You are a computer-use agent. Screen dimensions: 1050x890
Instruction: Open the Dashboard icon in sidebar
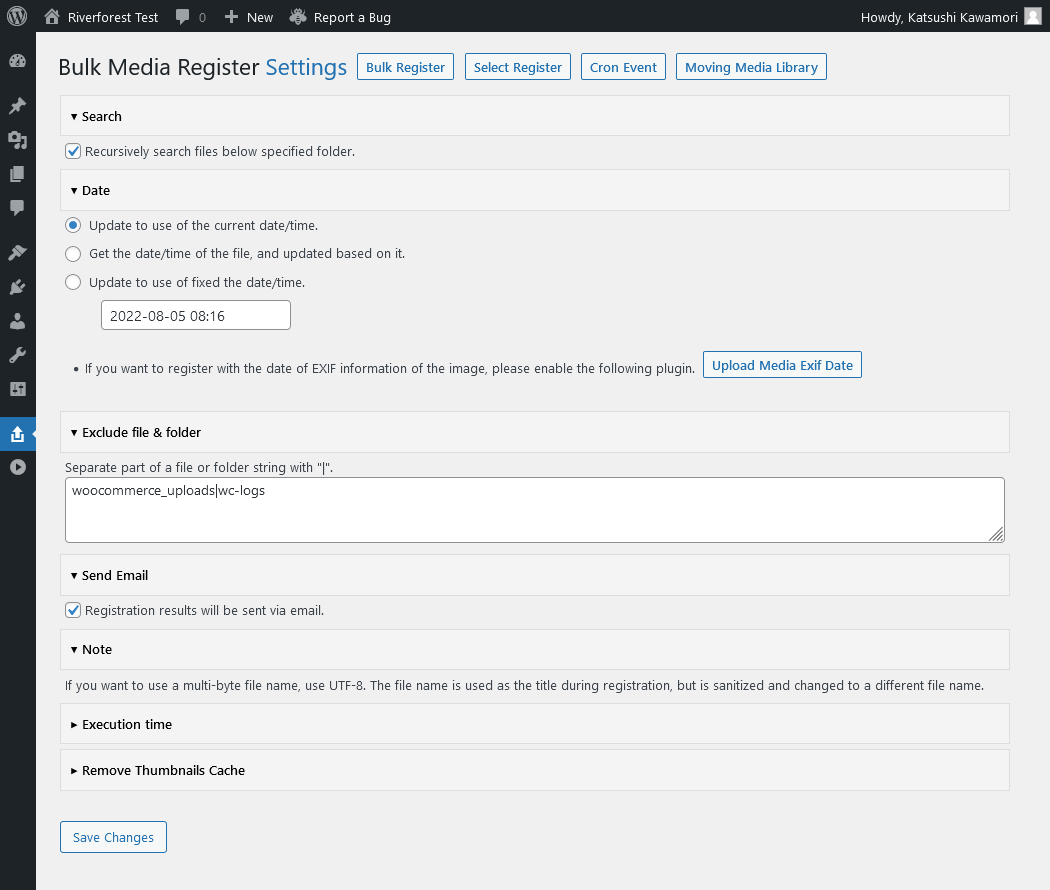tap(17, 61)
